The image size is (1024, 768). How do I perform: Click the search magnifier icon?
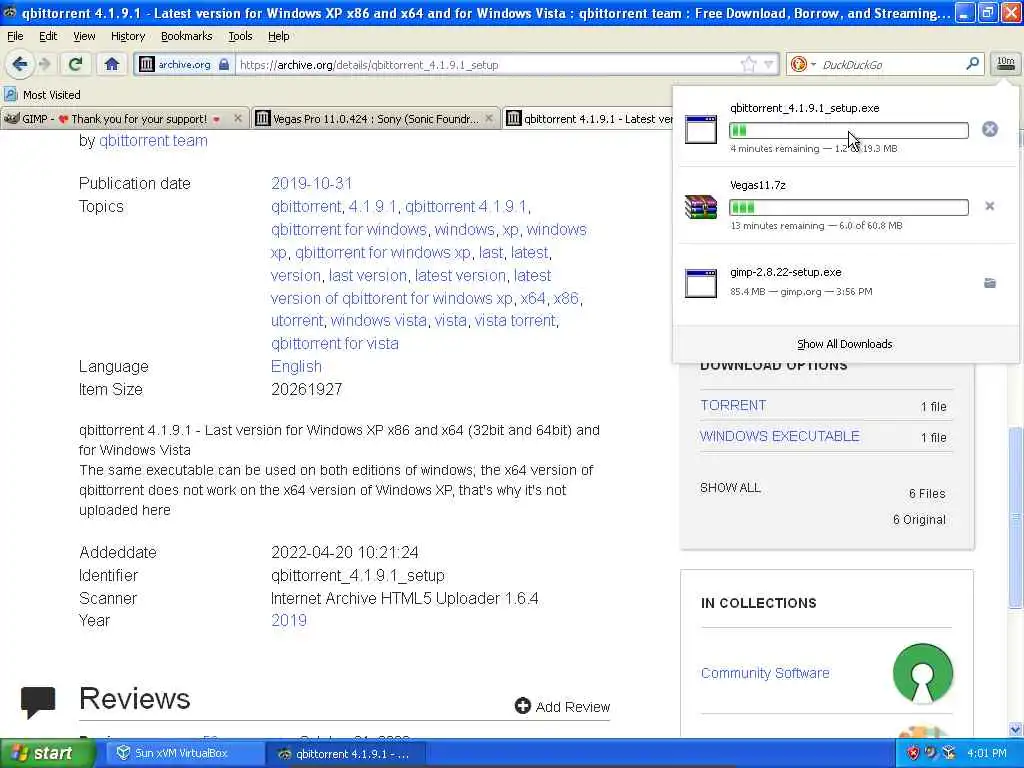(x=972, y=63)
